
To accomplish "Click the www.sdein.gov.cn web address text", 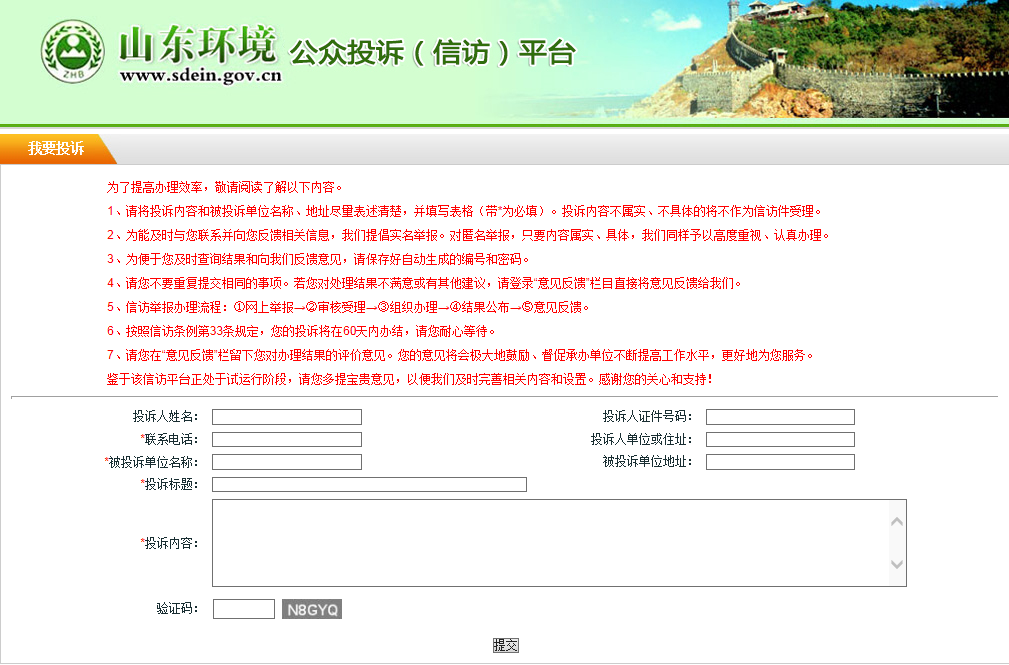I will (200, 75).
